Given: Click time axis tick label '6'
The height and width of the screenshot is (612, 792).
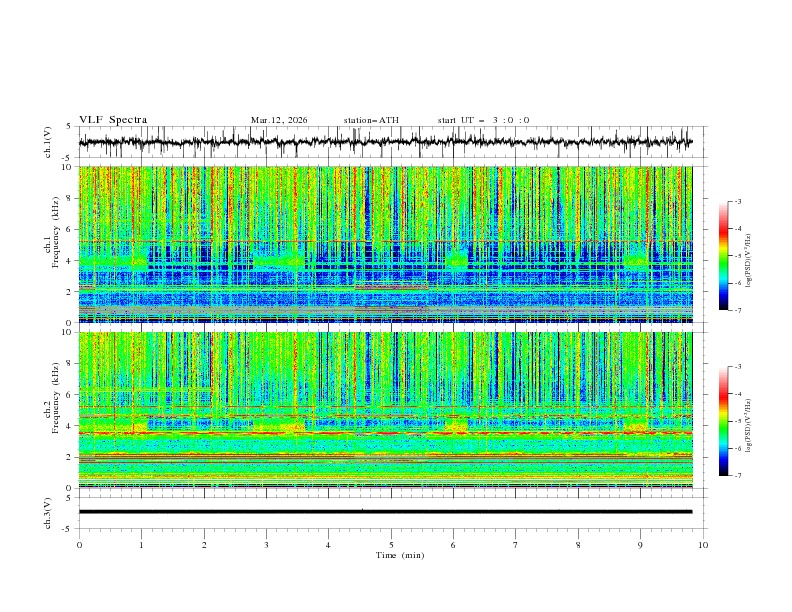Looking at the screenshot, I should 453,545.
